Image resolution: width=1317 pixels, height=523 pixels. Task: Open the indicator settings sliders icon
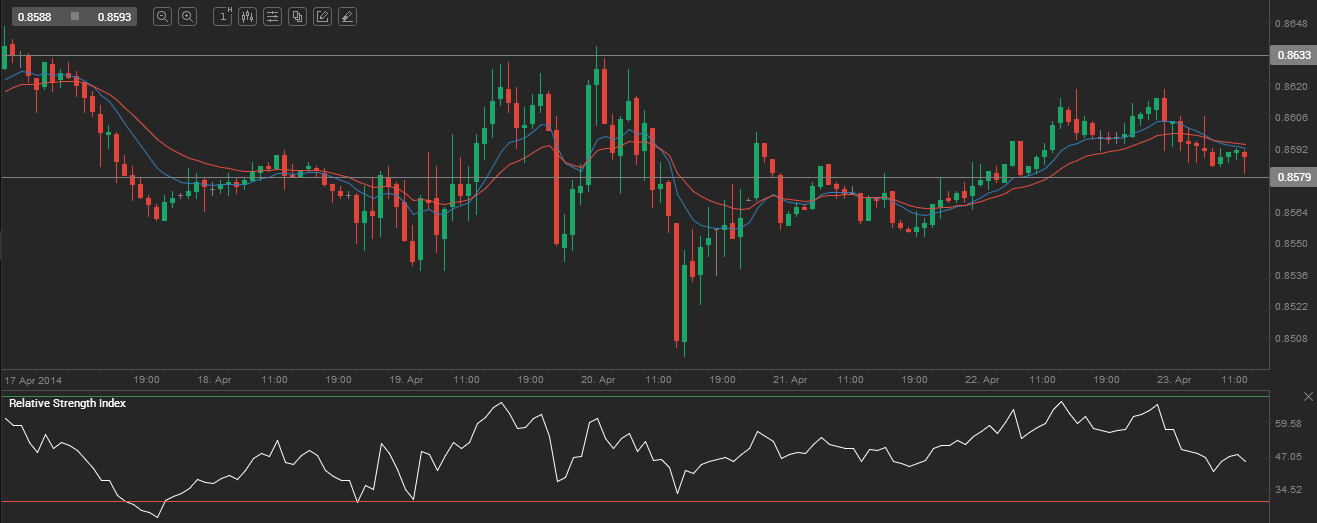tap(272, 17)
